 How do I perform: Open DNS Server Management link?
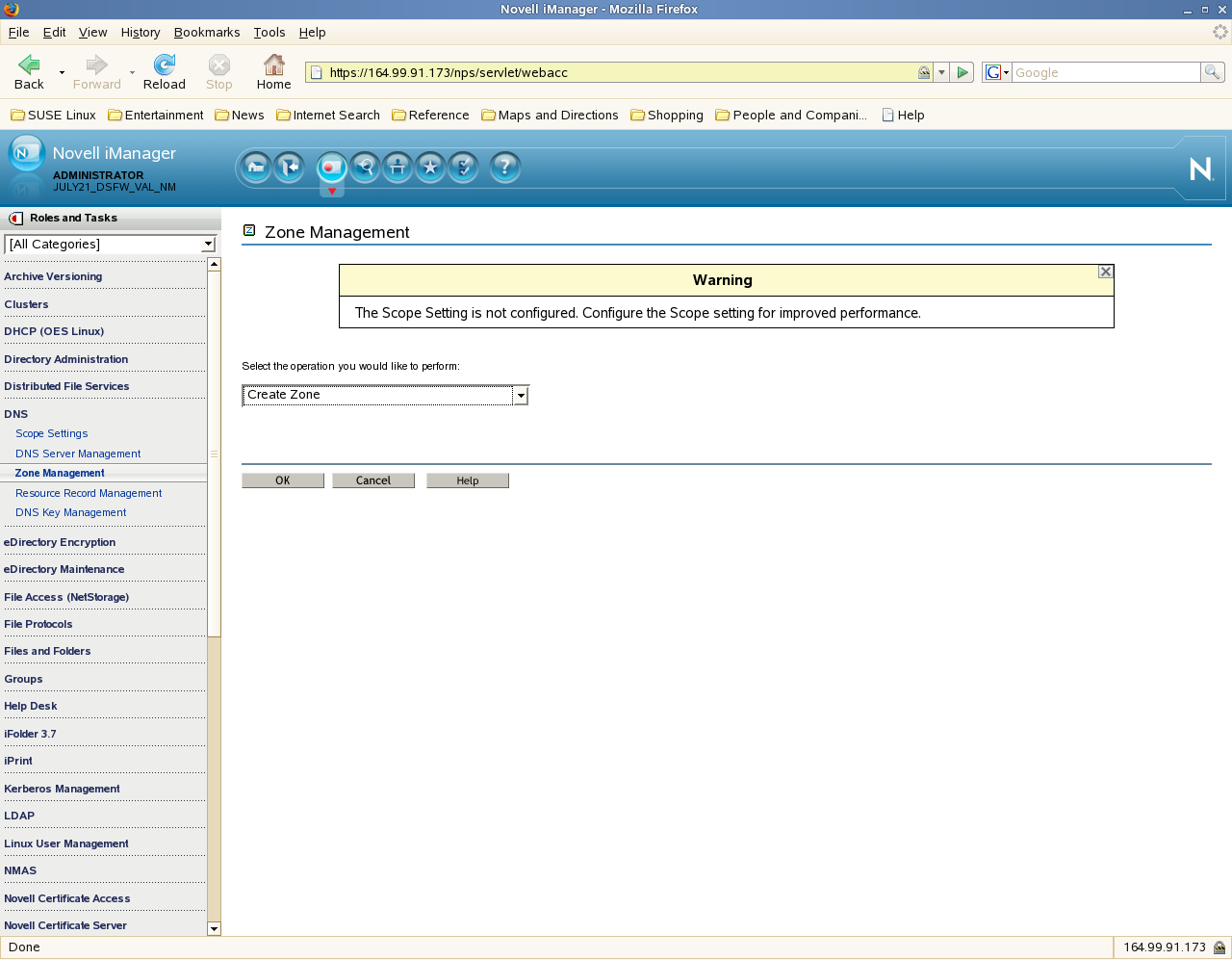tap(78, 454)
